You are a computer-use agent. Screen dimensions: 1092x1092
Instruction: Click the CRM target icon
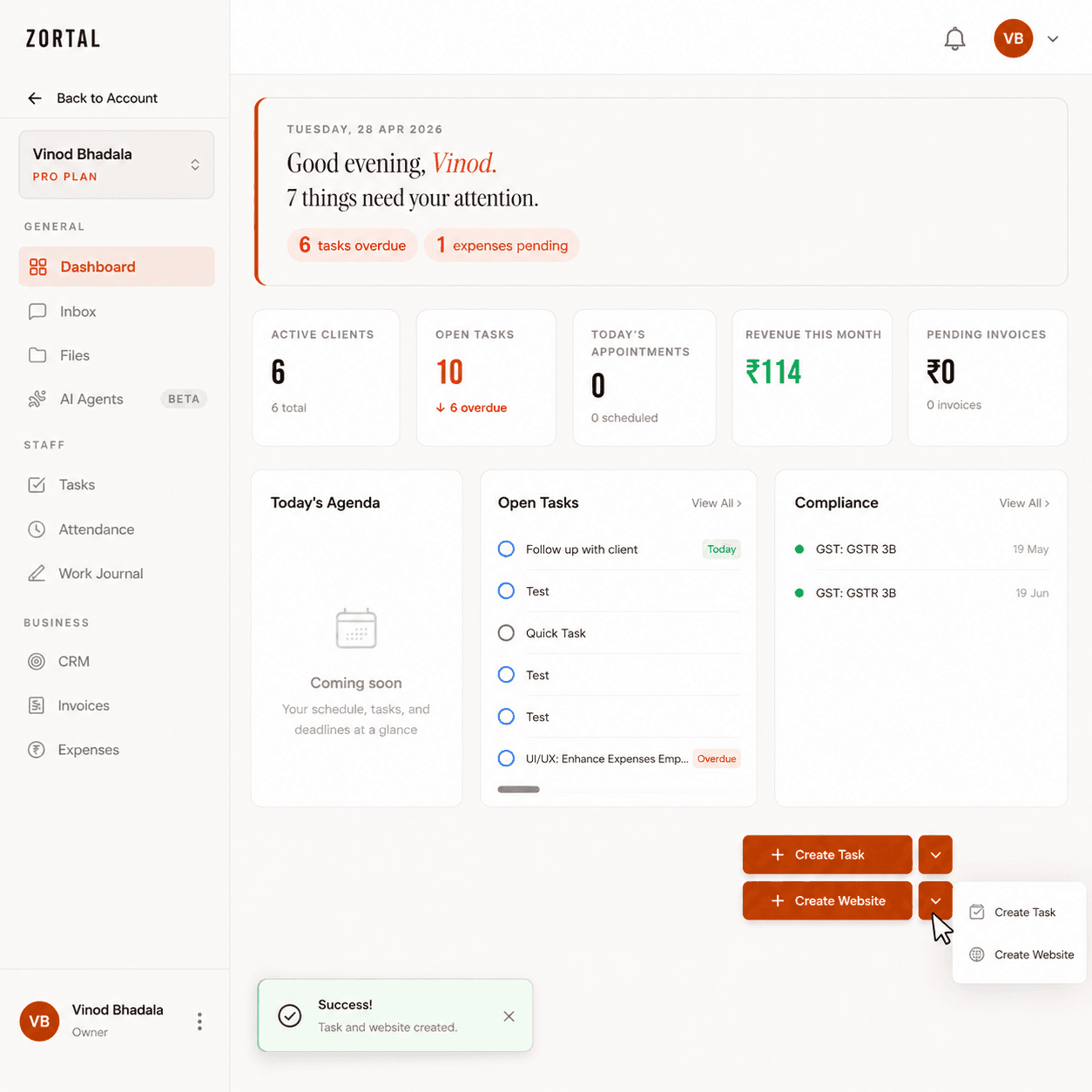coord(37,661)
